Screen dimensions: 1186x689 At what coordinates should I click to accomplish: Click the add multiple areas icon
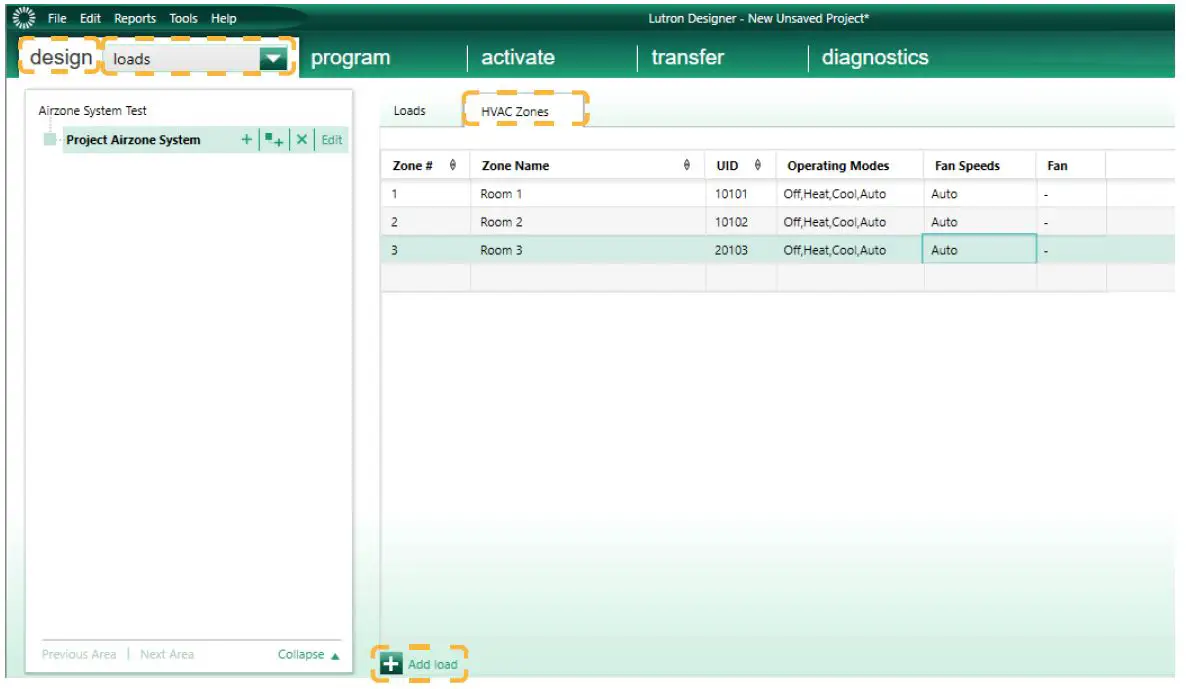point(274,139)
